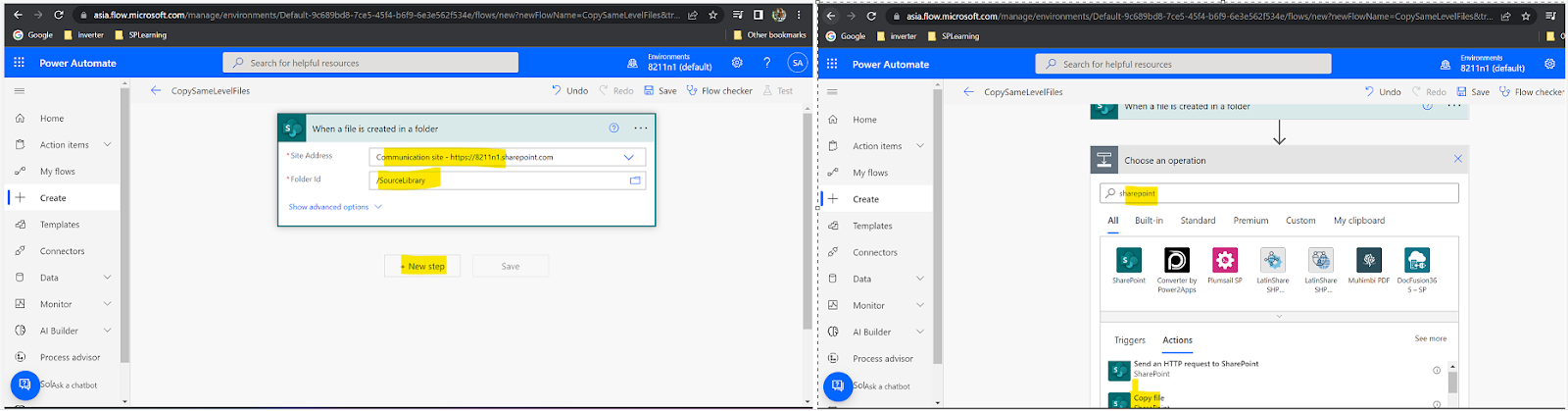
Task: Select the Built-in tab
Action: click(1149, 221)
